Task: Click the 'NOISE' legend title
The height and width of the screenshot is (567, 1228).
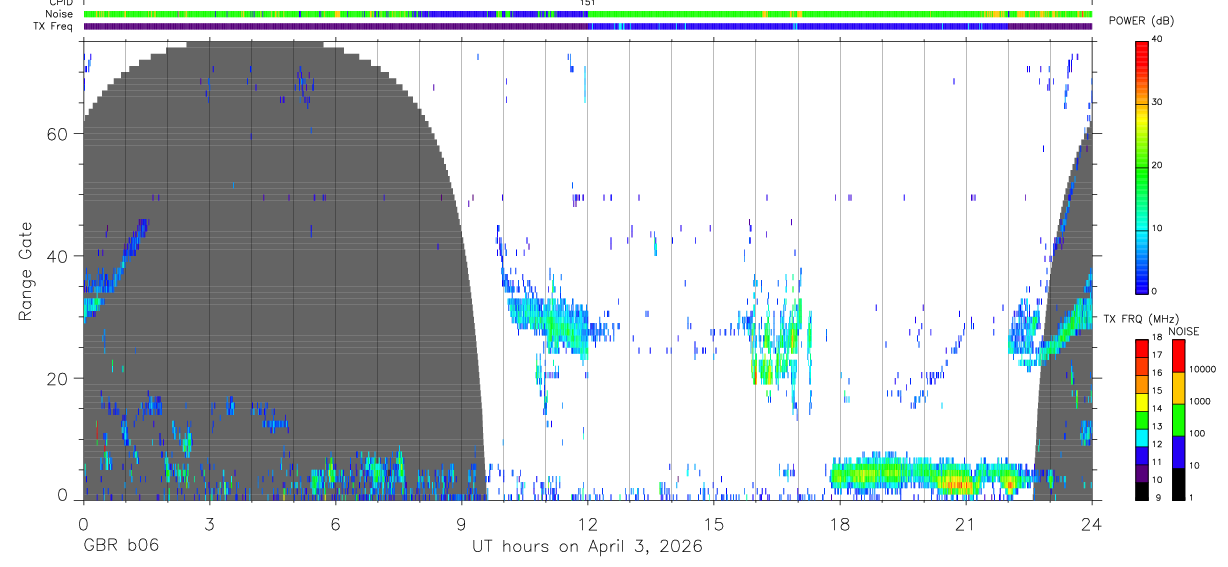Action: pyautogui.click(x=1183, y=331)
